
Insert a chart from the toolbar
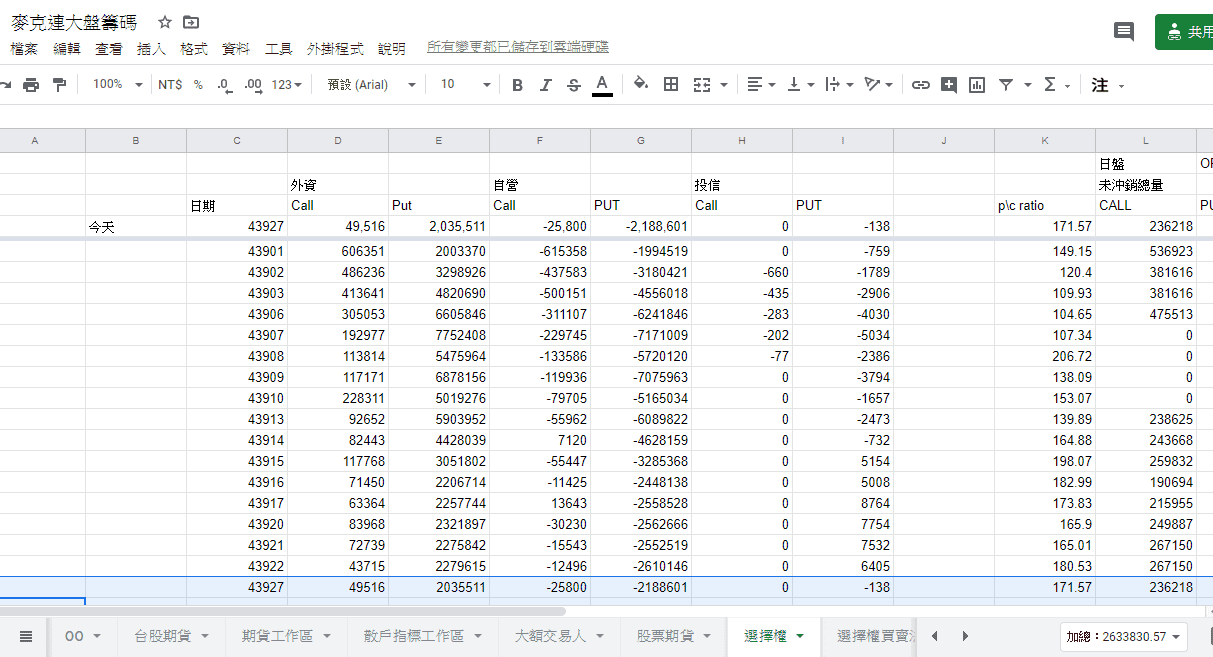[977, 85]
